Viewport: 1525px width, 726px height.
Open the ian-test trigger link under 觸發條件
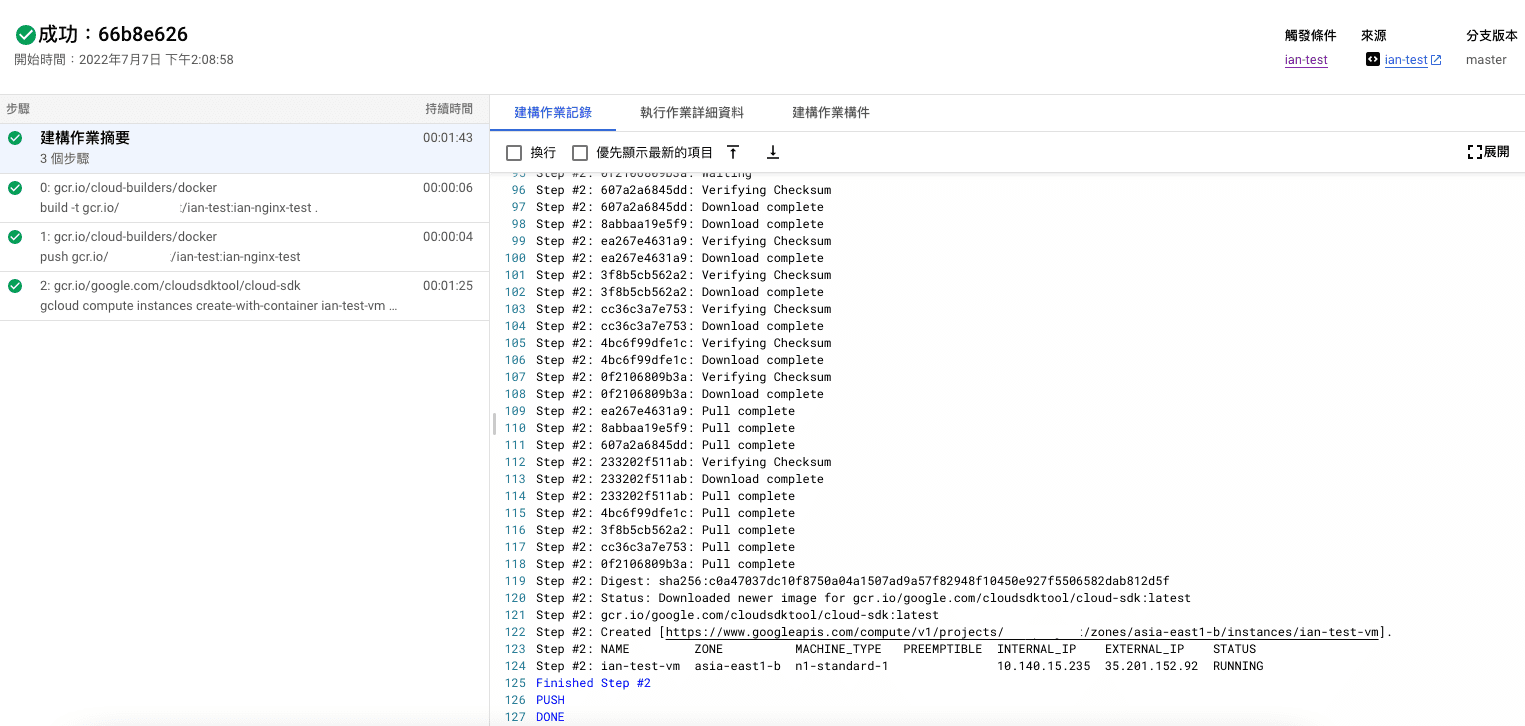(1306, 59)
